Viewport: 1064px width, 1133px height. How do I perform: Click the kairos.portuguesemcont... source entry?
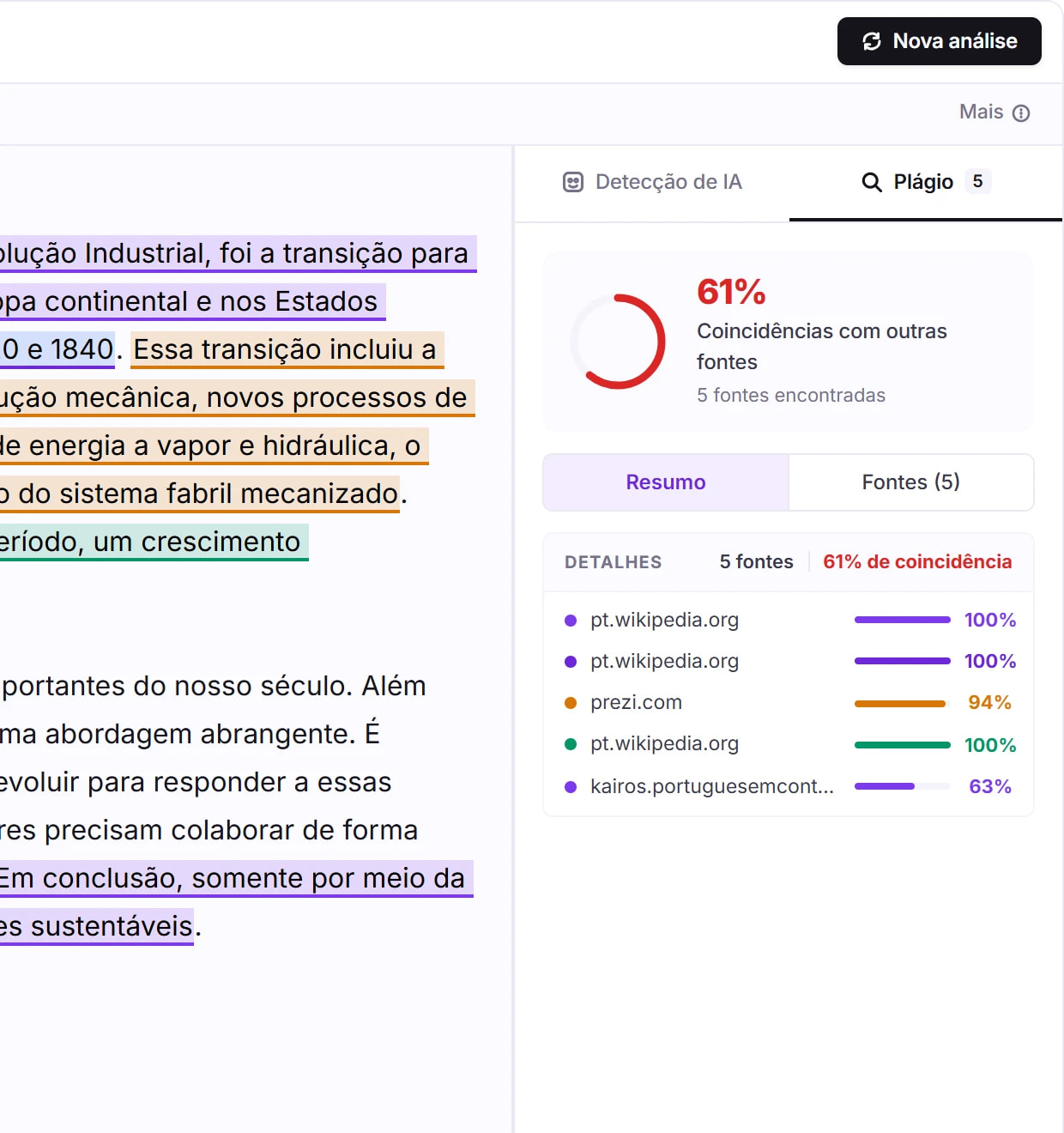(789, 786)
